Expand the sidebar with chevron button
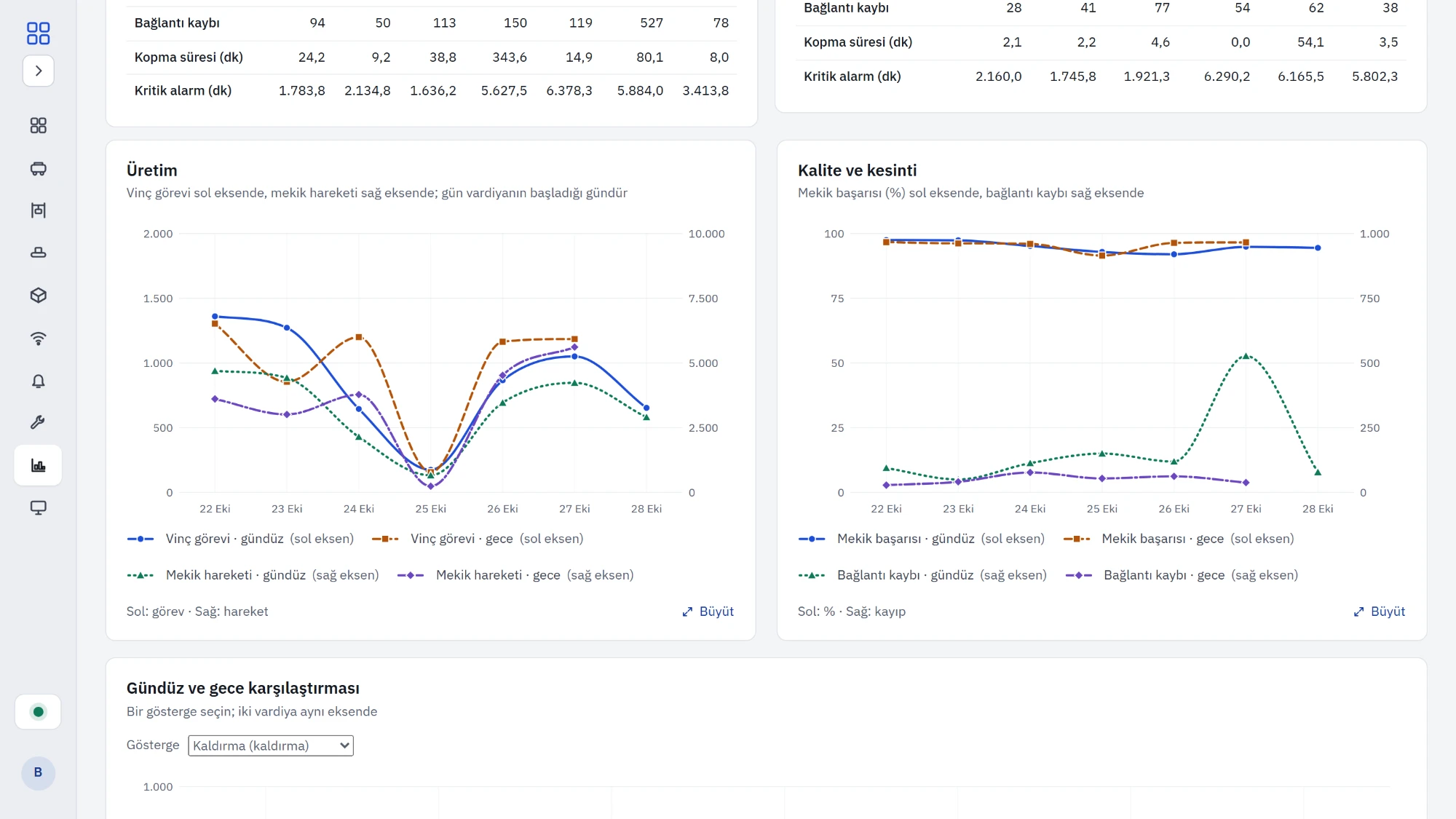 click(38, 71)
